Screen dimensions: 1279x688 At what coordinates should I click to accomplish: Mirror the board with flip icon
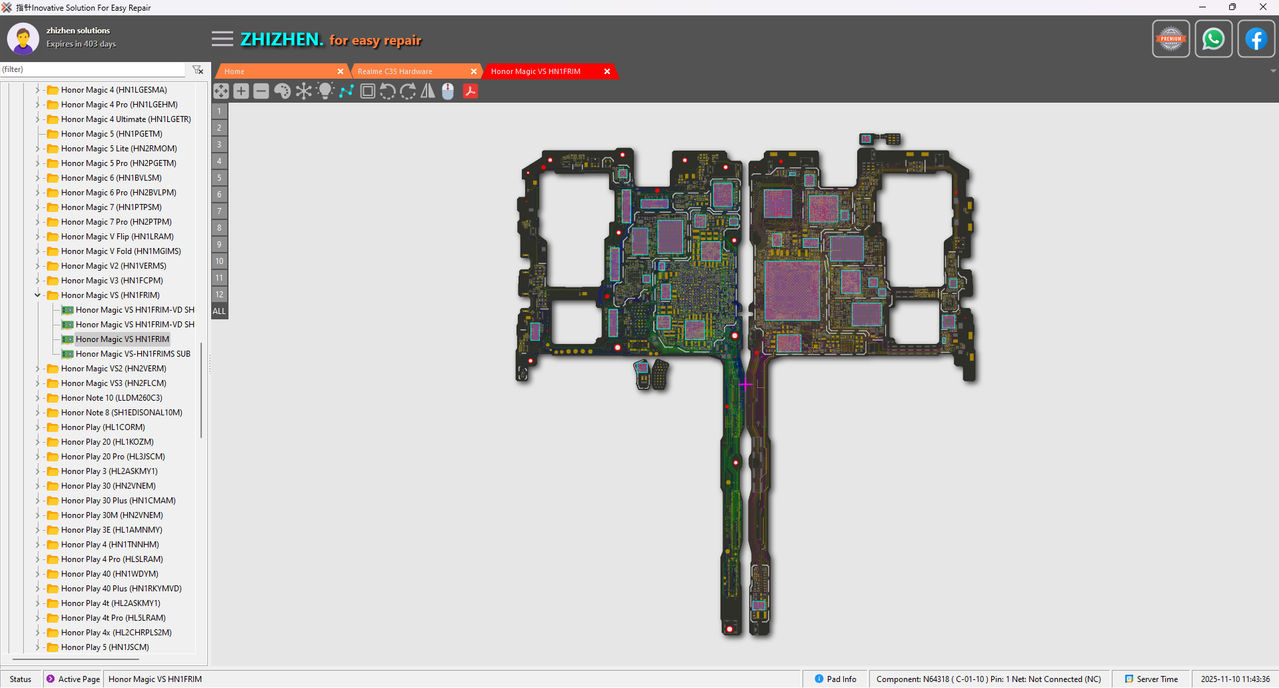[428, 91]
